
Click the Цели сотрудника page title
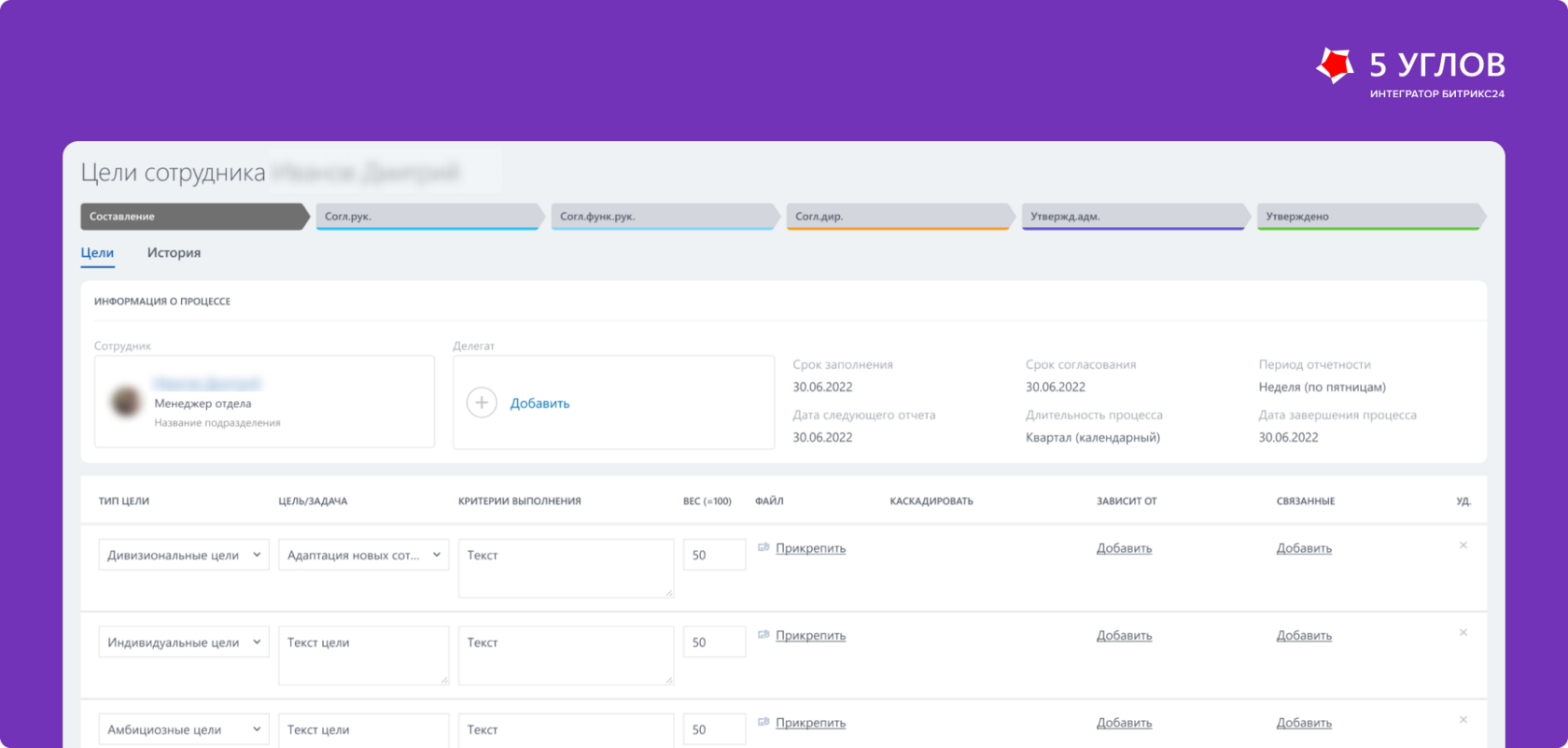pos(173,173)
